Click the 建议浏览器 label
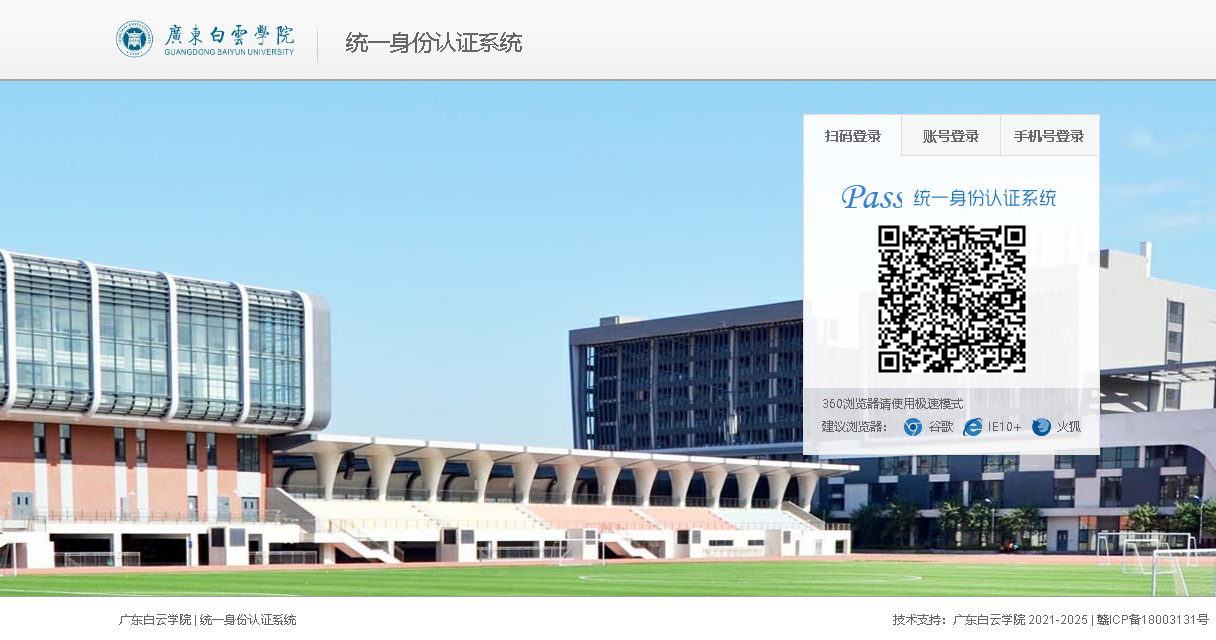 click(854, 427)
